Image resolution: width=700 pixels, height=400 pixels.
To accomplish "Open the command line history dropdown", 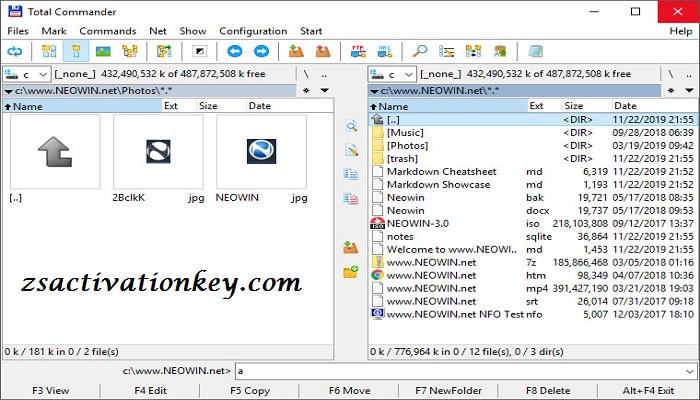I will coord(690,371).
